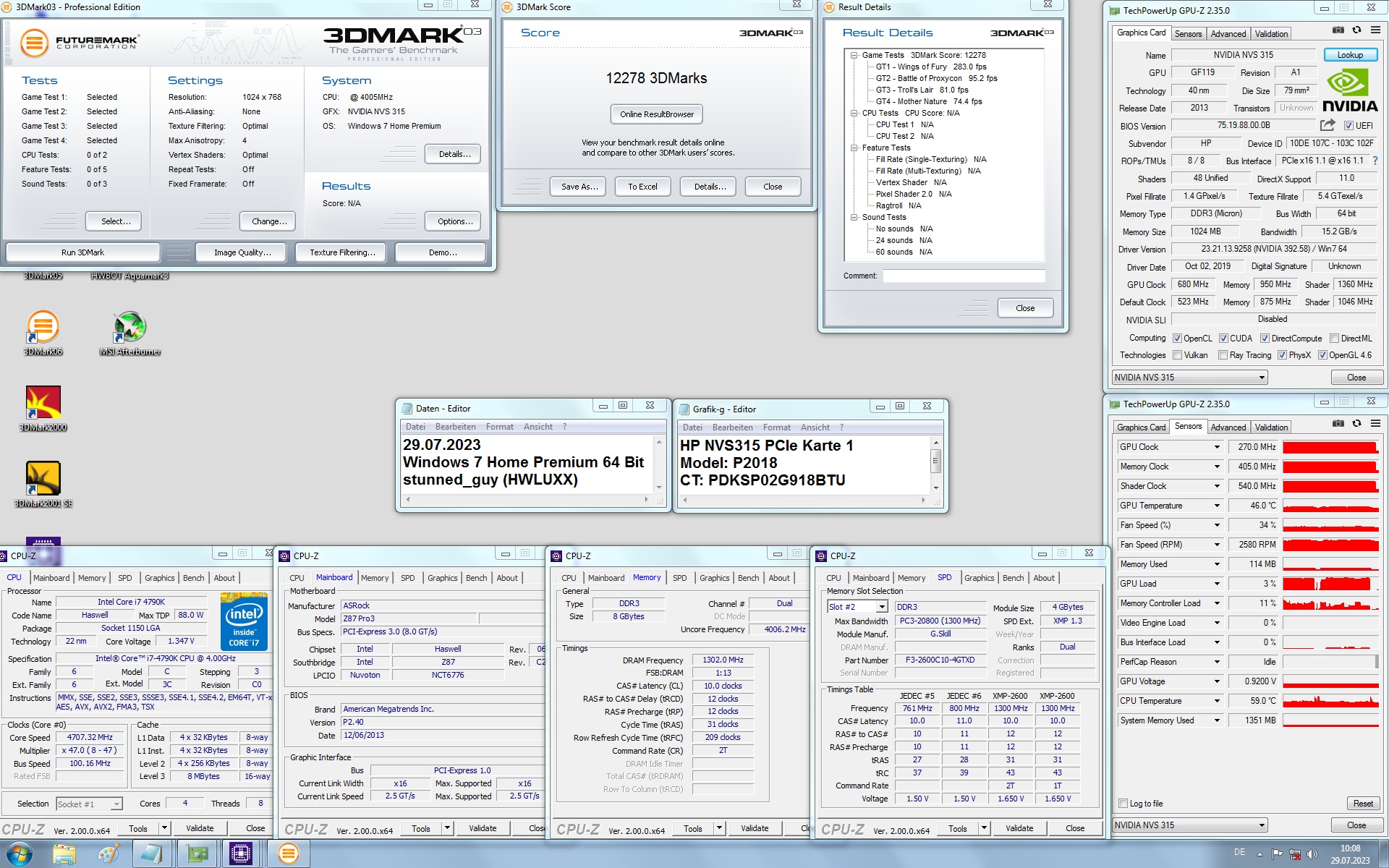Open the GPU-Z hamburger menu in Graphics Card window
This screenshot has height=868, width=1389.
(1375, 30)
